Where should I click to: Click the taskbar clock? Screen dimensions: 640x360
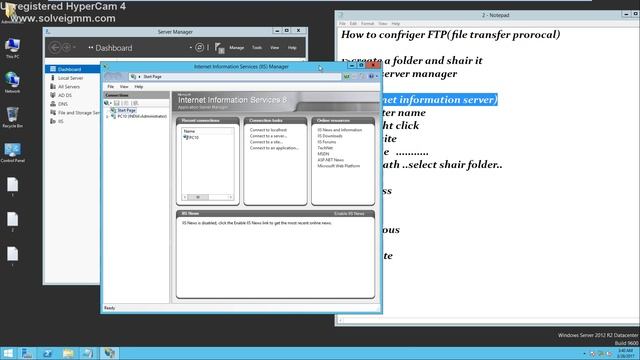tap(625, 353)
